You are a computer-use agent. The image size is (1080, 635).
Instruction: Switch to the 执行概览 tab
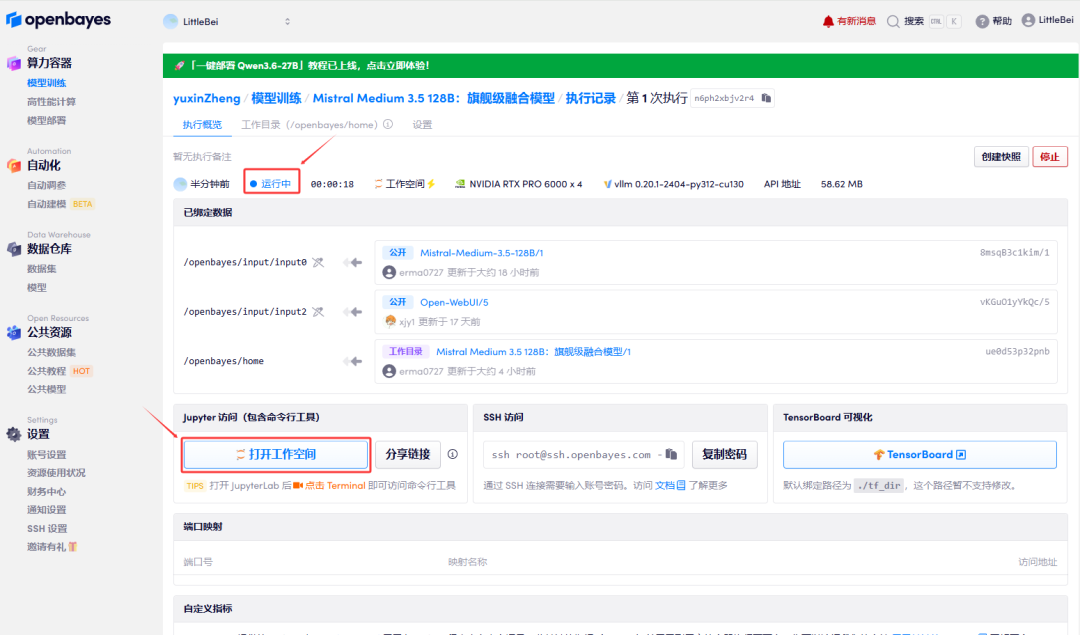point(202,125)
